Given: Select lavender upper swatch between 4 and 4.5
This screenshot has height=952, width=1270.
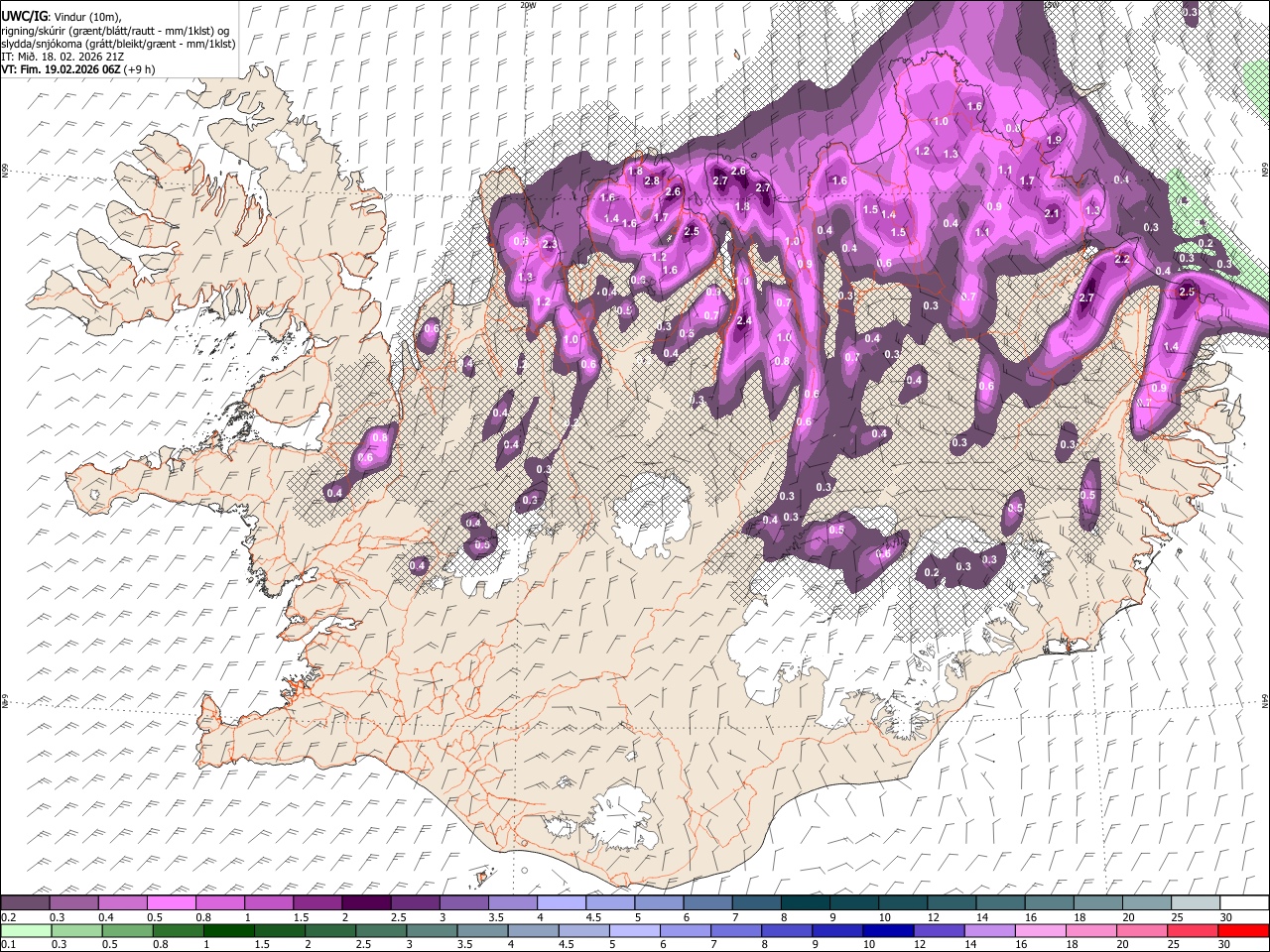Looking at the screenshot, I should [x=560, y=903].
